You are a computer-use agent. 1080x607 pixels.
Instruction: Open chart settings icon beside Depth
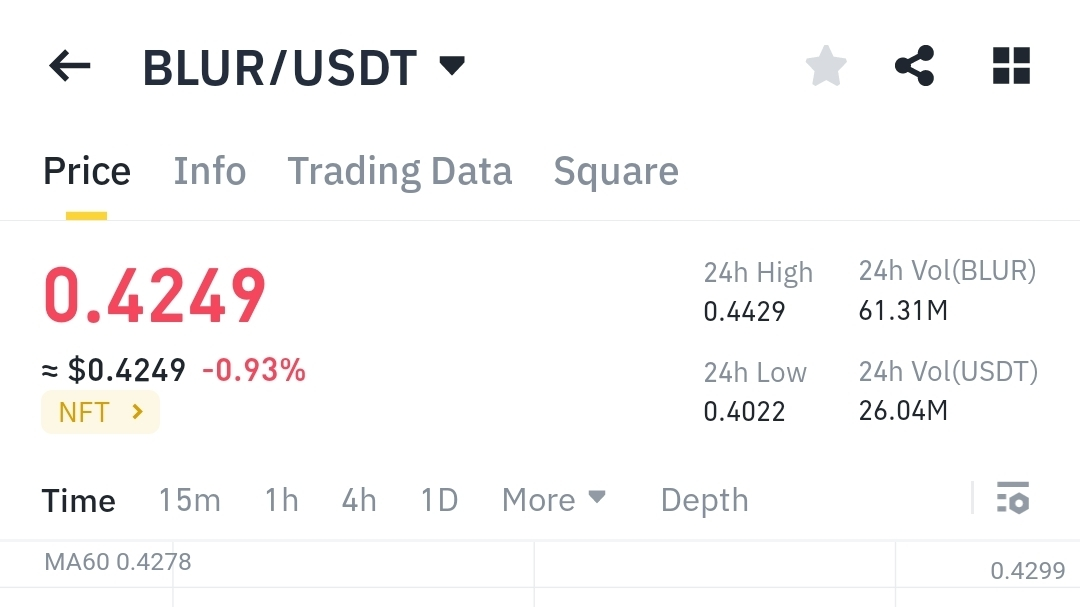coord(1012,497)
